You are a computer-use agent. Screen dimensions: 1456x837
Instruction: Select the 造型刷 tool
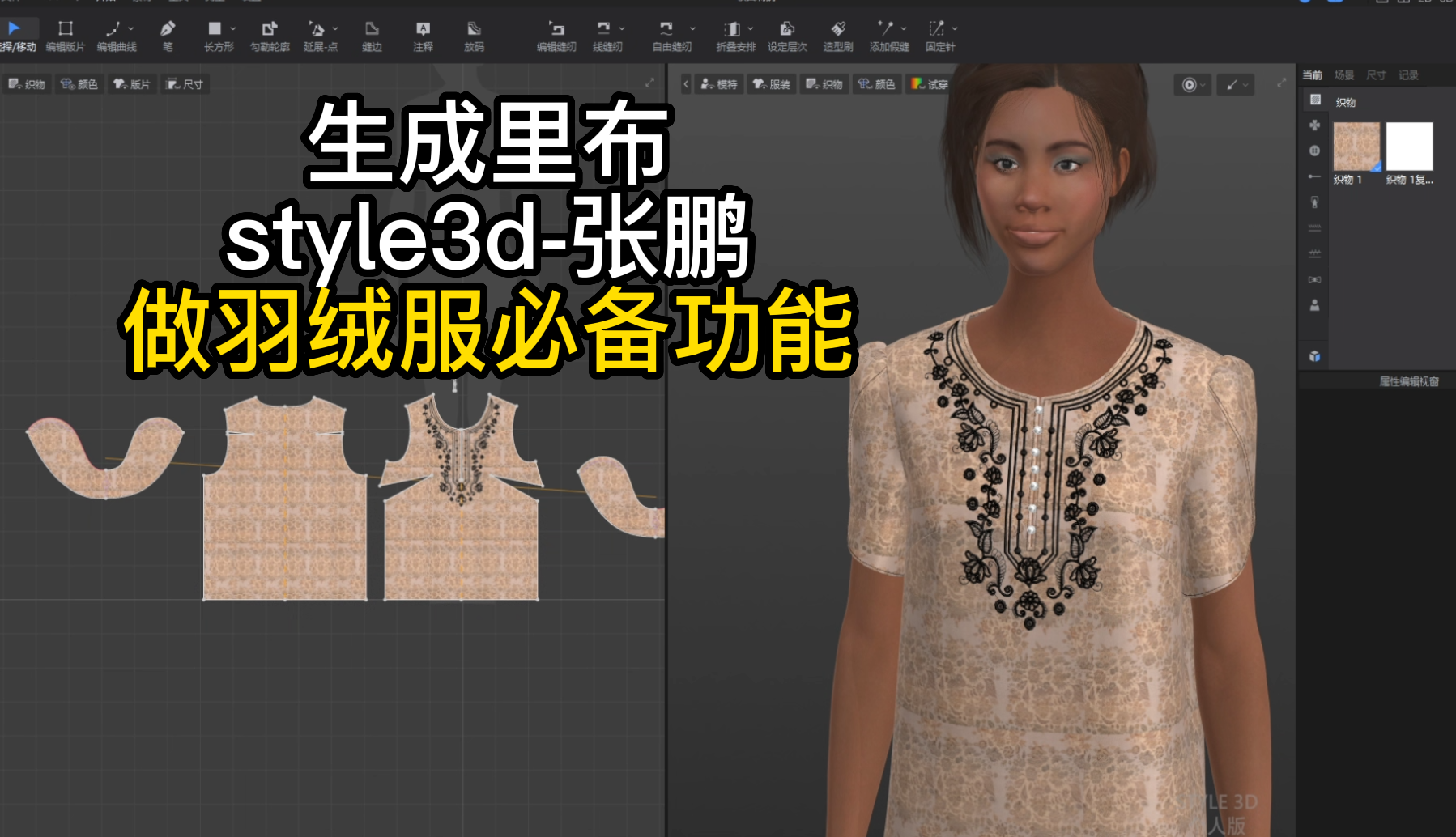[838, 36]
